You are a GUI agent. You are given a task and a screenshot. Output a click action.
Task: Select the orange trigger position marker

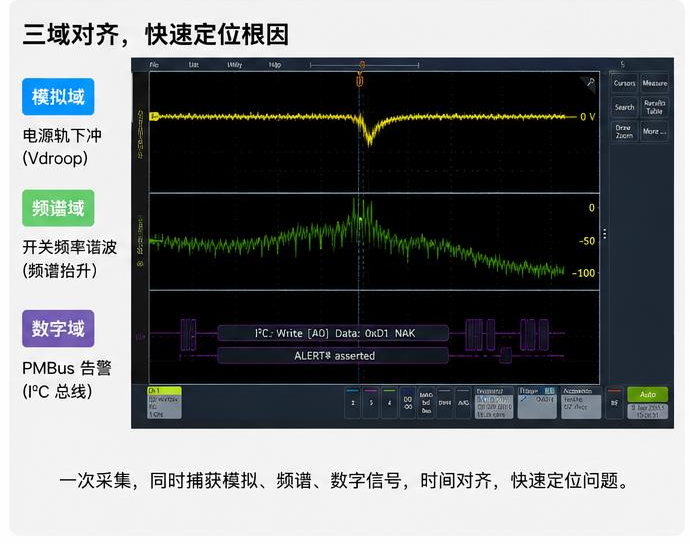(360, 81)
